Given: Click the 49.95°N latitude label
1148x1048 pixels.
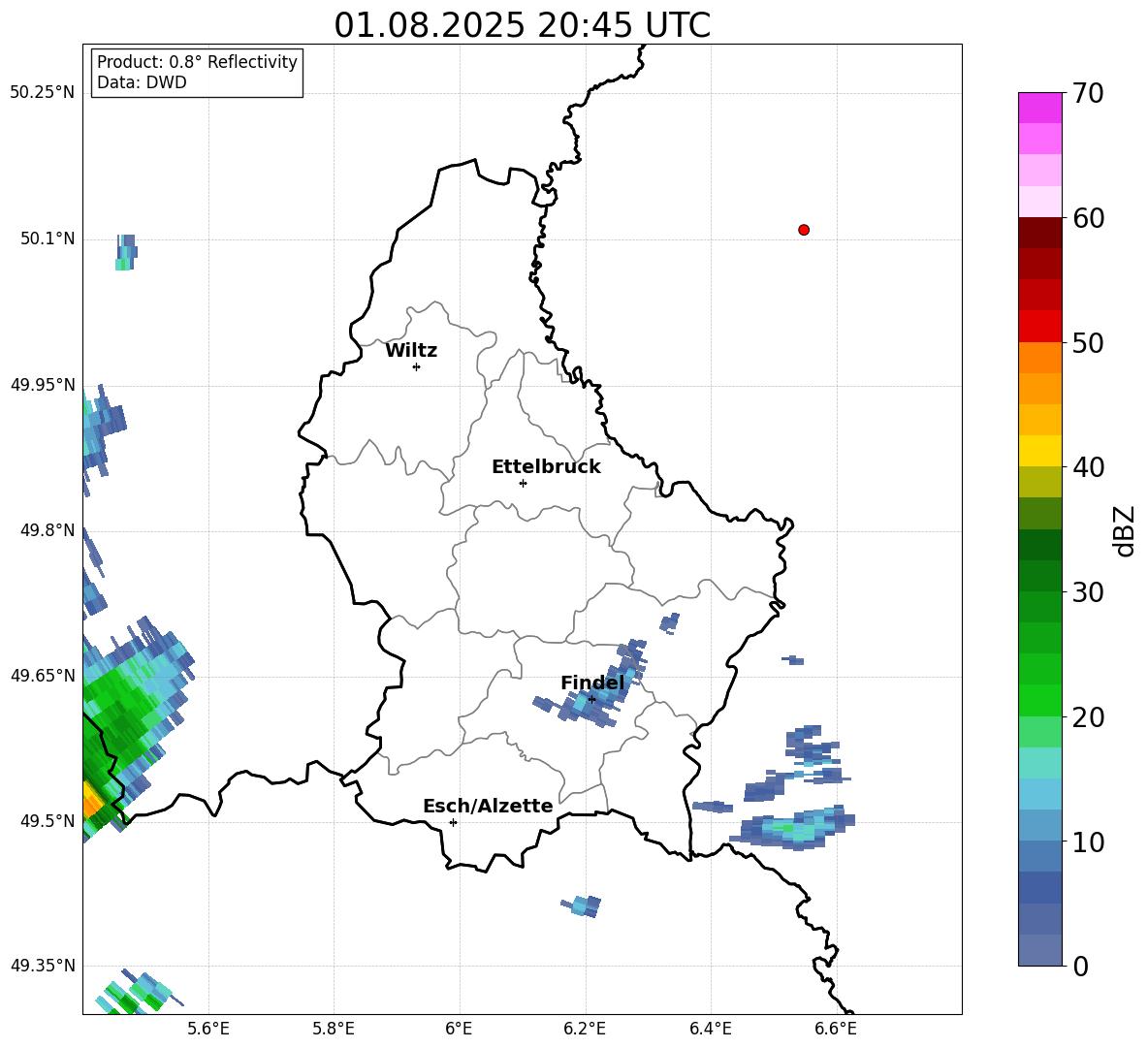Looking at the screenshot, I should (42, 384).
